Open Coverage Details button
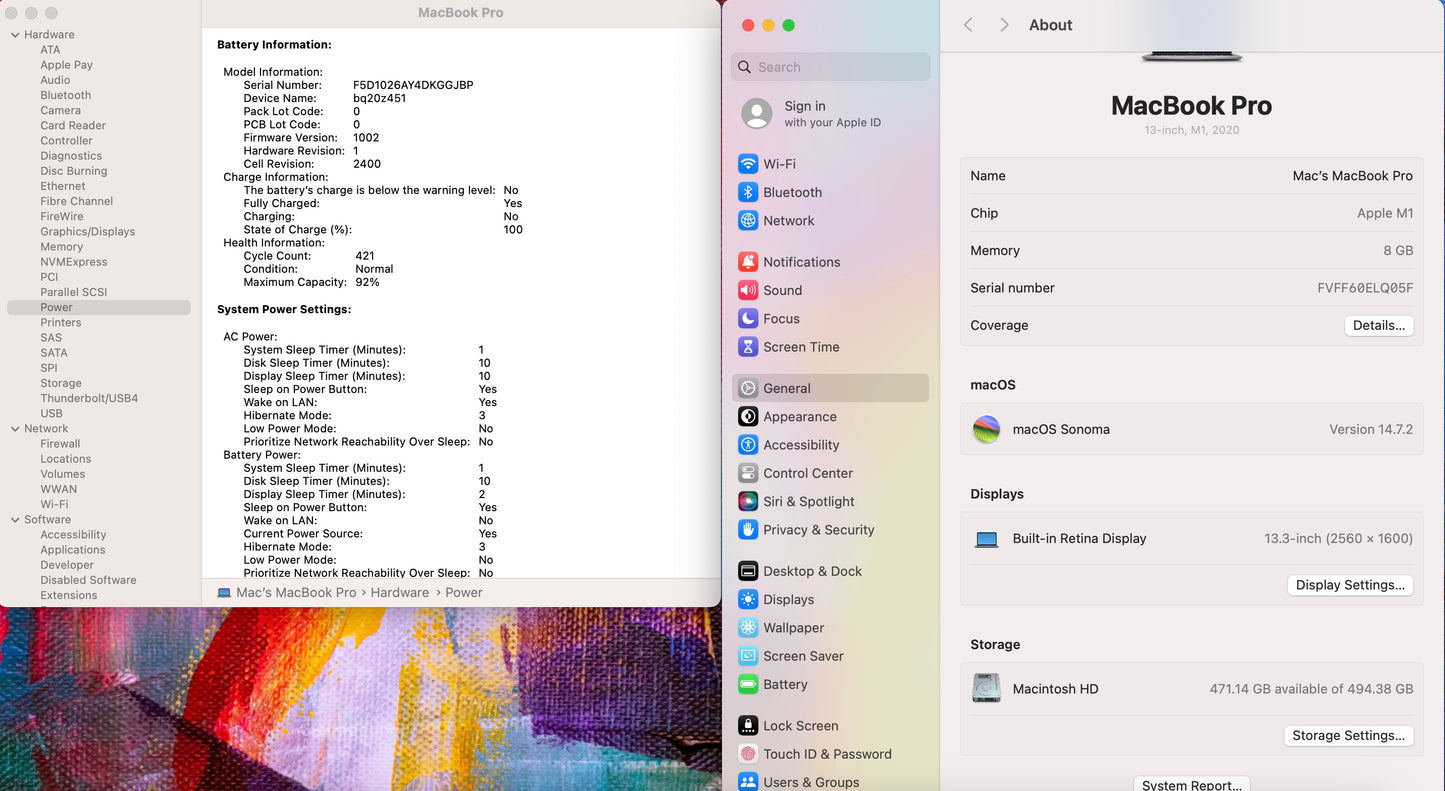Screen dimensions: 1445x791 tap(1379, 325)
